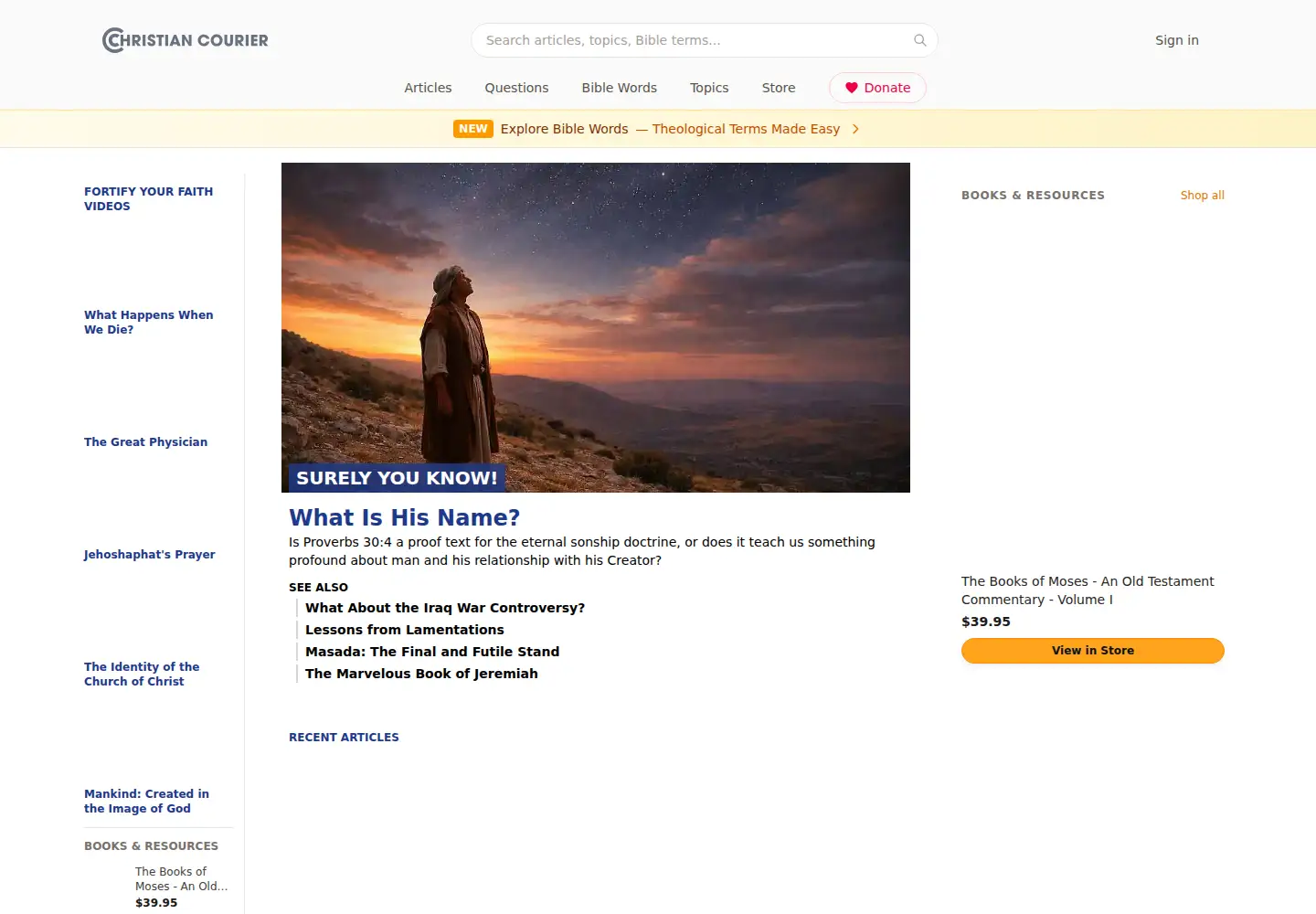Click the search magnifier icon
Screen dimensions: 1316x914
click(x=920, y=40)
